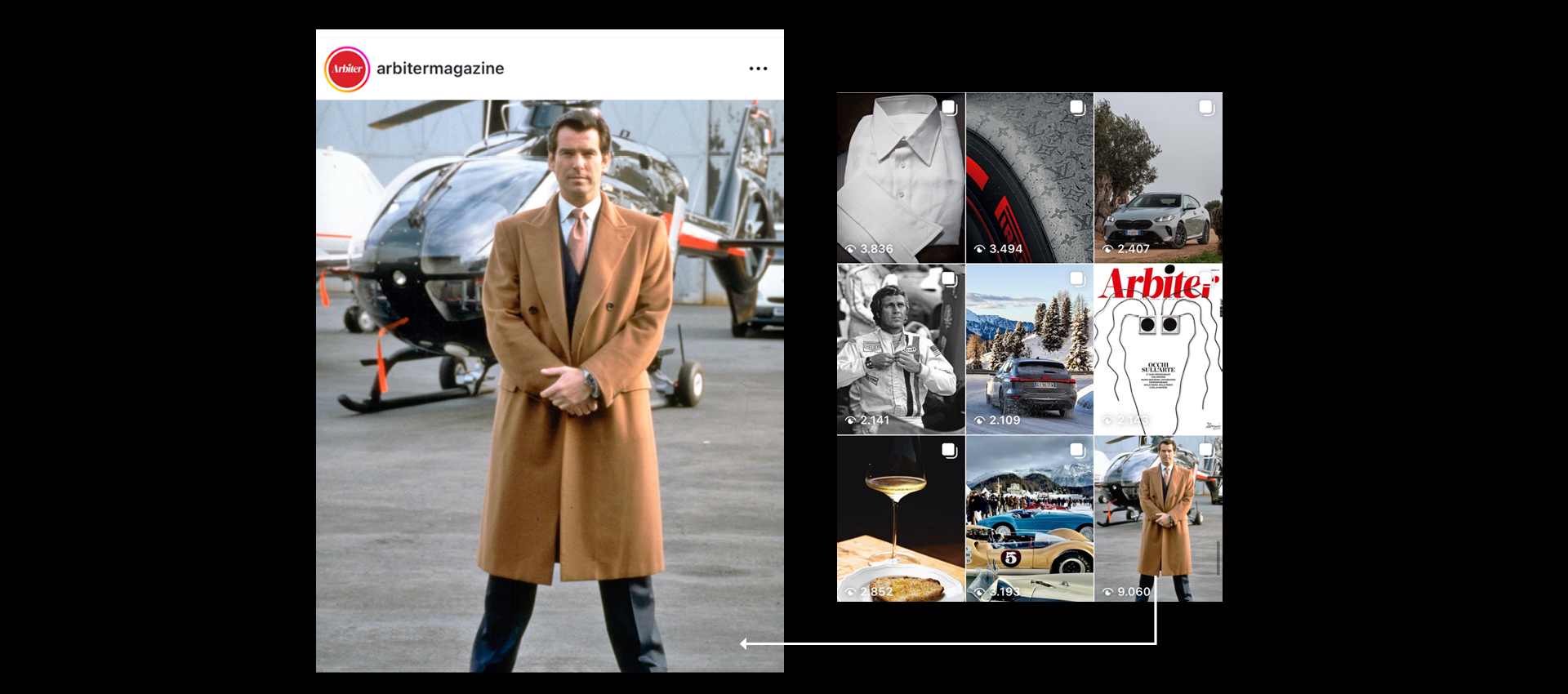Click the carousel icon on vintage race cars post
1568x694 pixels.
[x=1077, y=451]
